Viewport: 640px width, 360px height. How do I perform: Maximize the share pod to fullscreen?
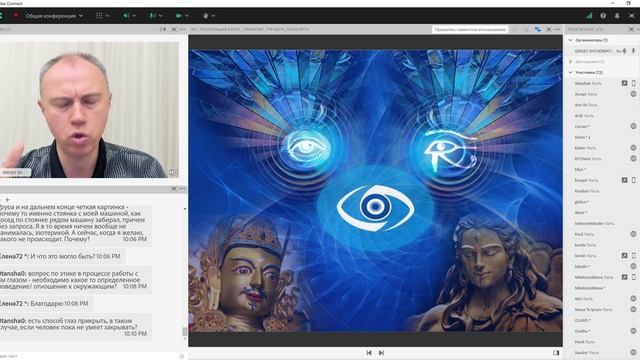click(549, 29)
